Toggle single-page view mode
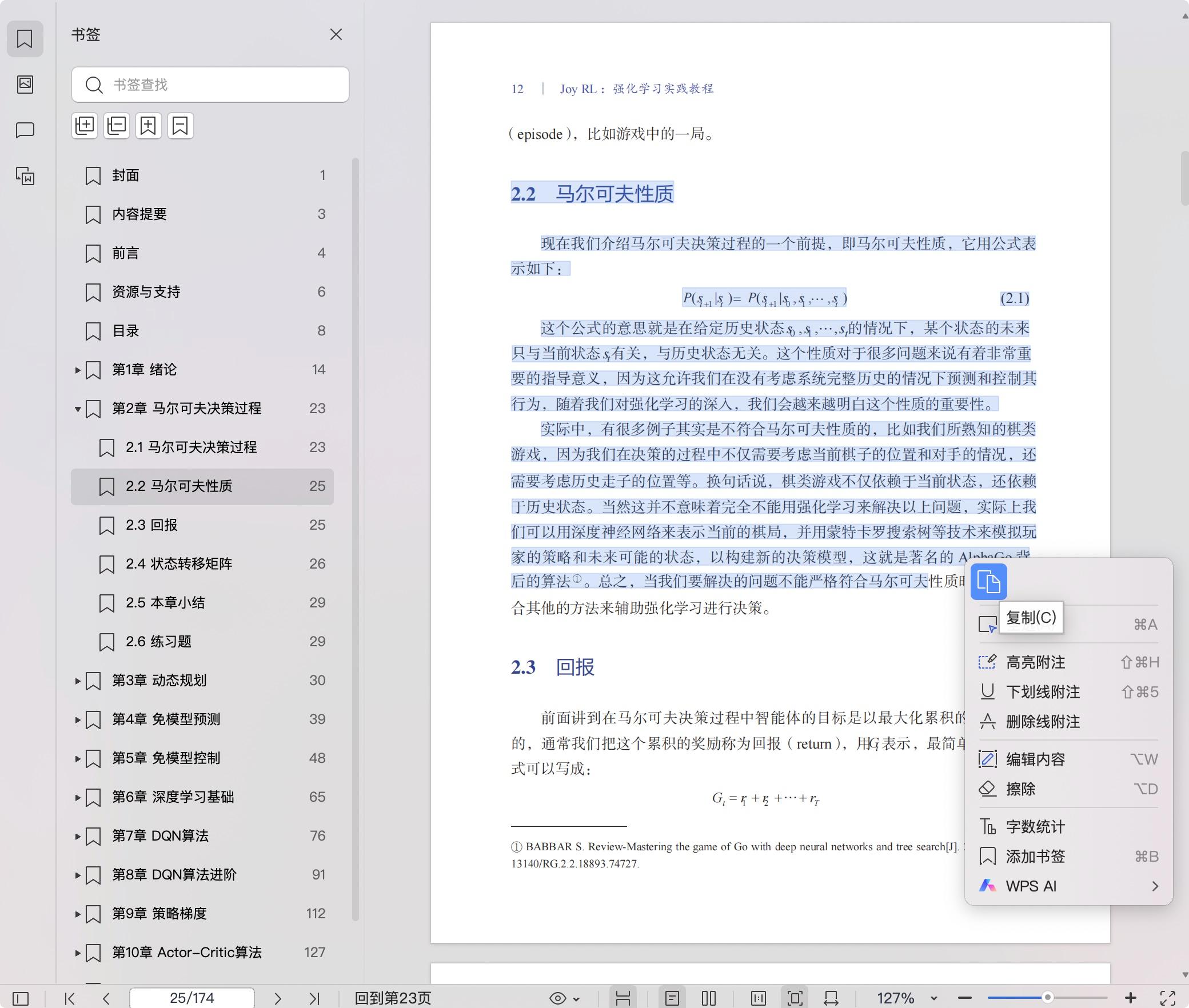Screen dimensions: 1189x1008 (672, 998)
